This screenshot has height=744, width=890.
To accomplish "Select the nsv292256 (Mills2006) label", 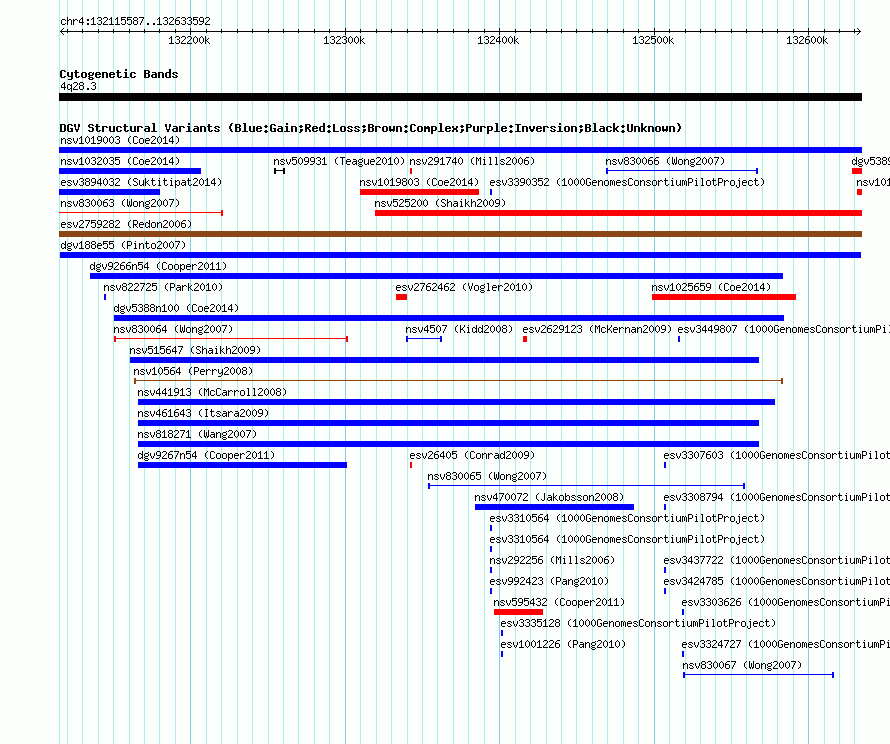I will [552, 560].
